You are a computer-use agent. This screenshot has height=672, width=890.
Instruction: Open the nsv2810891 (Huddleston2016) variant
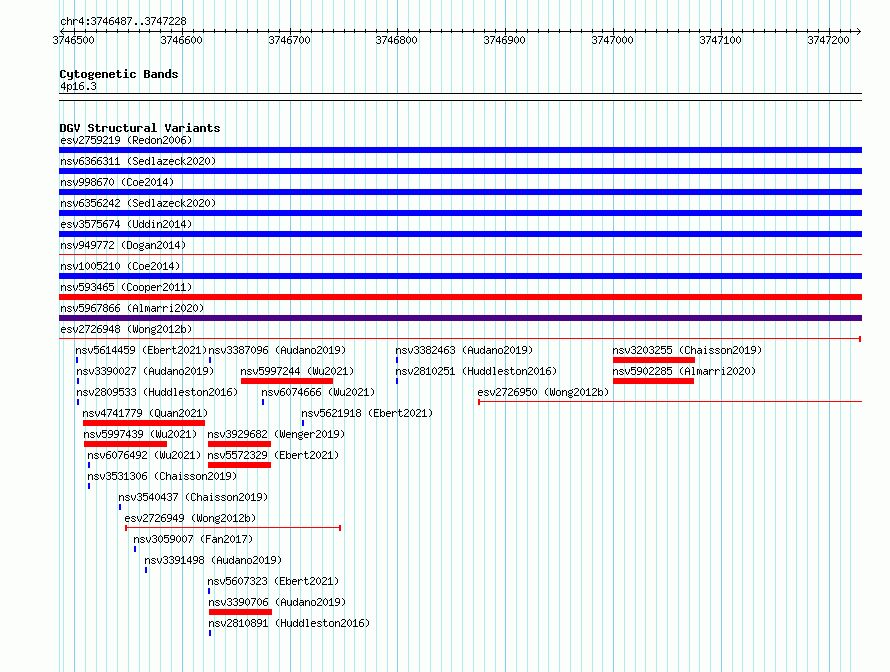point(289,623)
